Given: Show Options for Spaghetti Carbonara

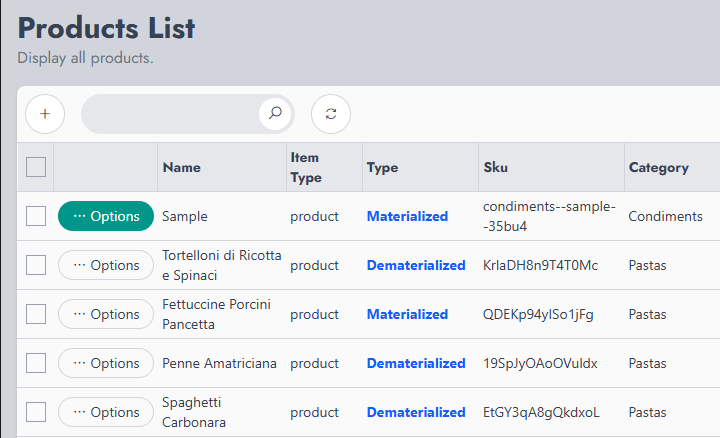Looking at the screenshot, I should click(x=106, y=412).
